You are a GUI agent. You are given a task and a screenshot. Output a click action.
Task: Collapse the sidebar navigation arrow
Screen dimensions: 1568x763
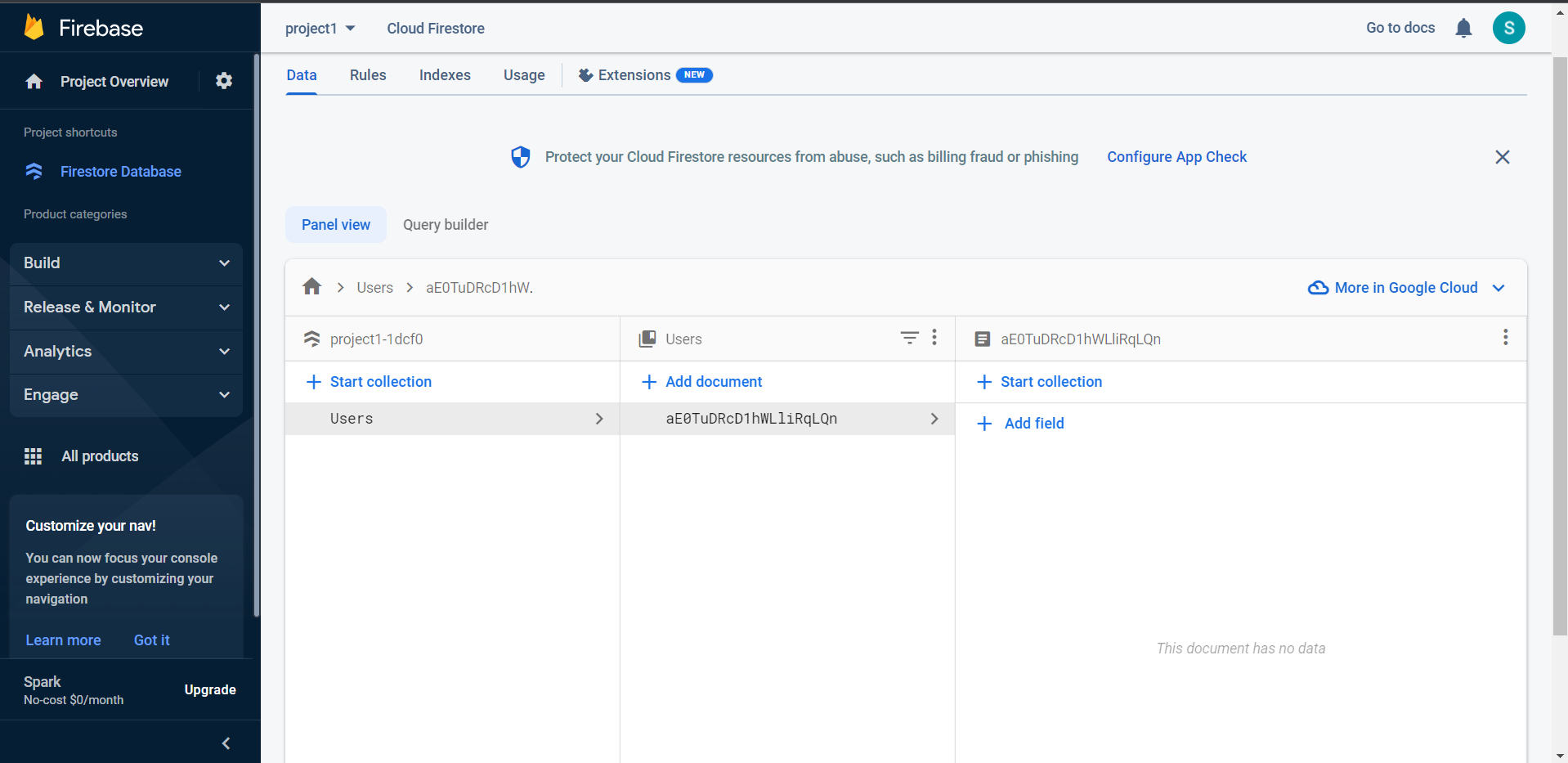pos(226,743)
